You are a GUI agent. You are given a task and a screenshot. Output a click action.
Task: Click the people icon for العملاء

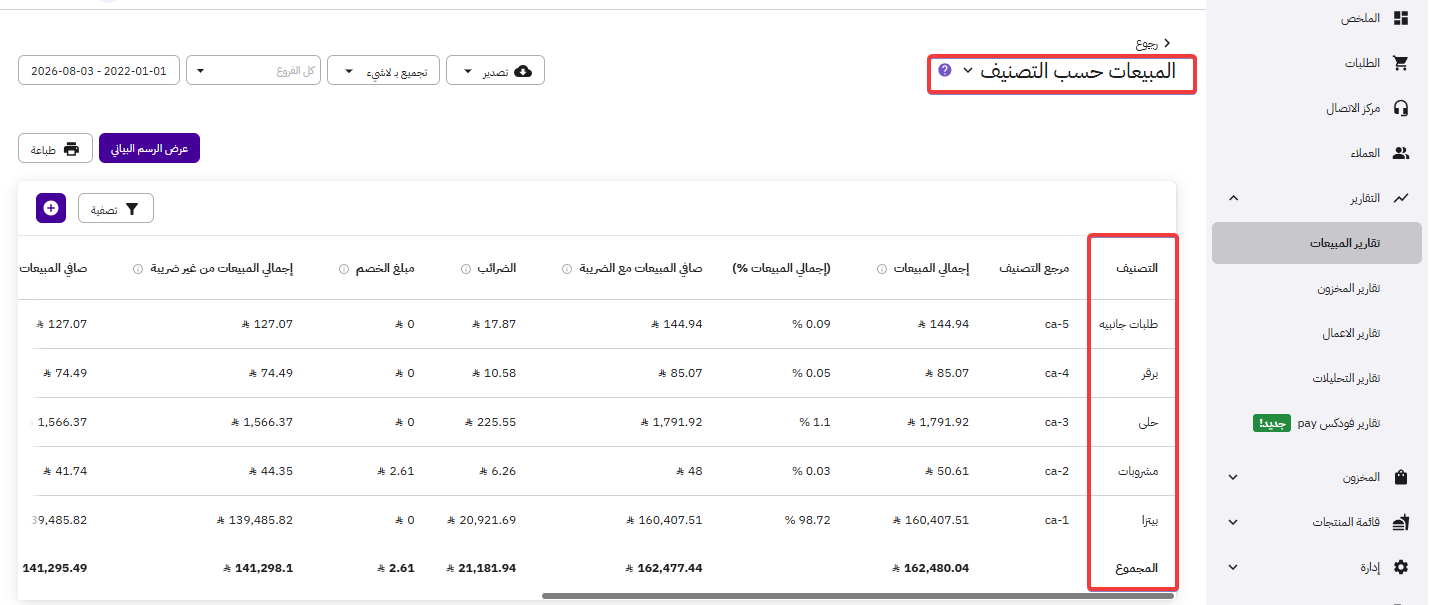pyautogui.click(x=1401, y=153)
